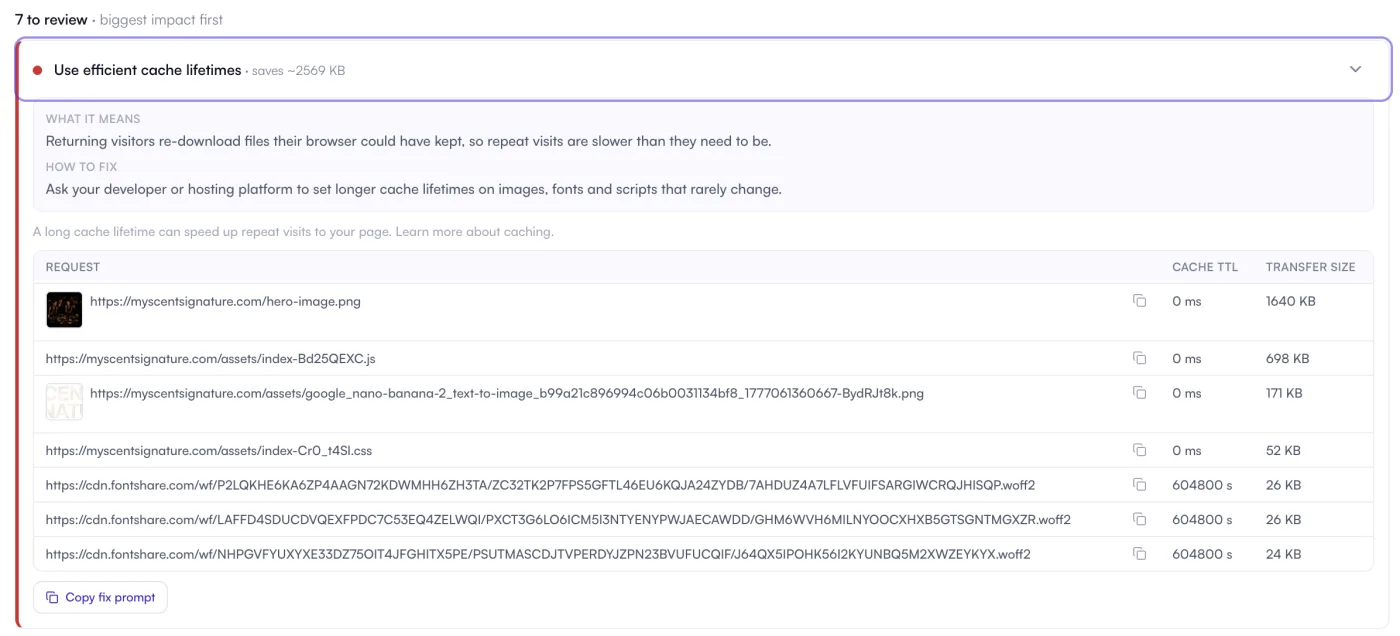This screenshot has height=636, width=1400.
Task: Click the 24 KB transfer size value
Action: click(x=1283, y=554)
